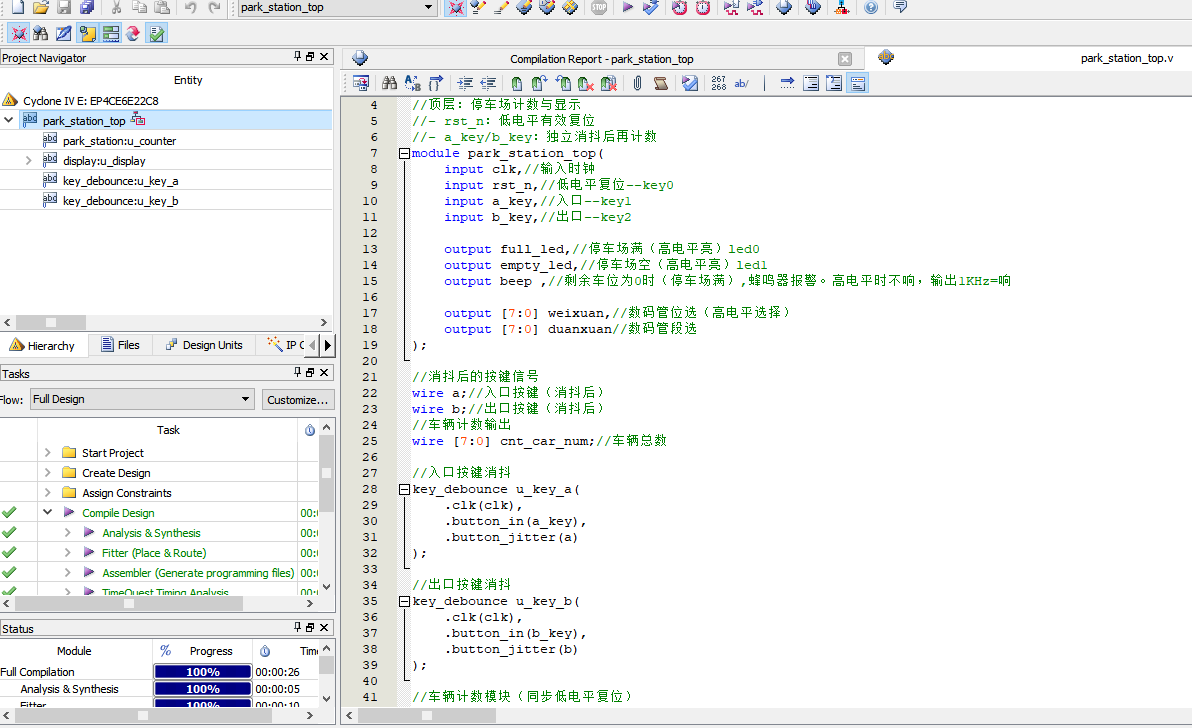1192x728 pixels.
Task: Switch to the Design Units tab
Action: pyautogui.click(x=204, y=345)
